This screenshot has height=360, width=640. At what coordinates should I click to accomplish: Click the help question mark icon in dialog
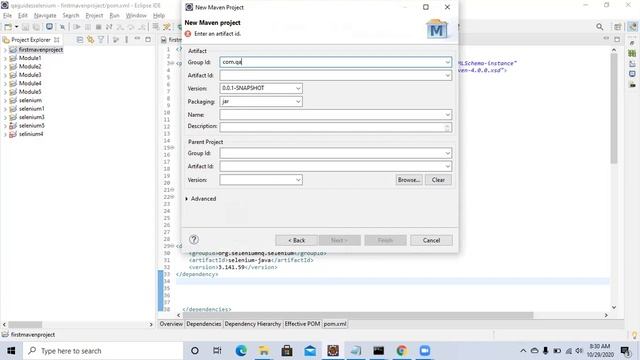(x=194, y=240)
